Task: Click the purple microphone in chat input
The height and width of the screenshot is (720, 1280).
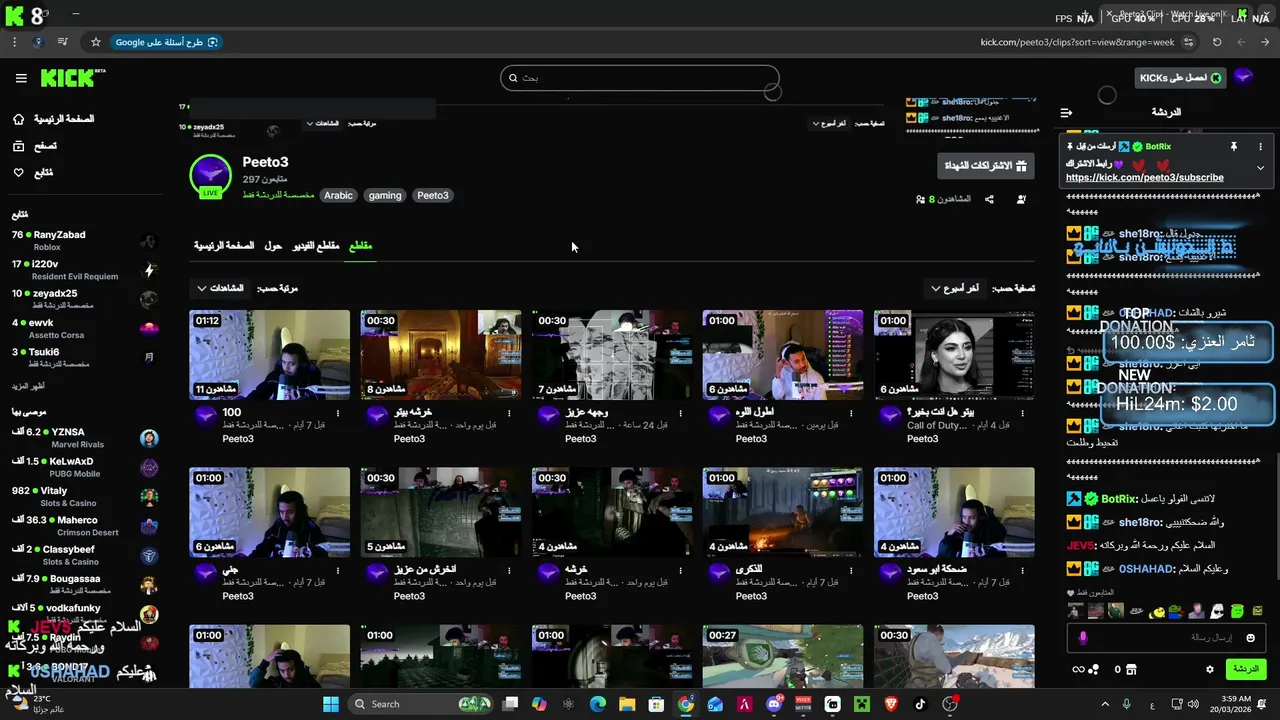Action: pyautogui.click(x=1083, y=637)
